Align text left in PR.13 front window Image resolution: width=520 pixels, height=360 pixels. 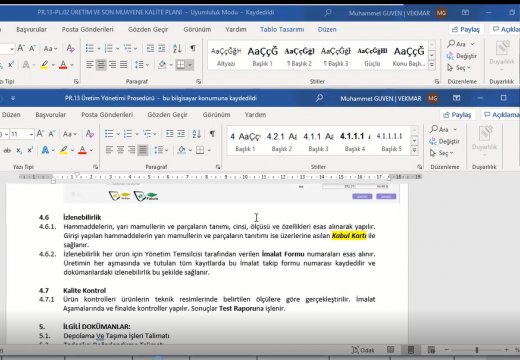pos(109,150)
